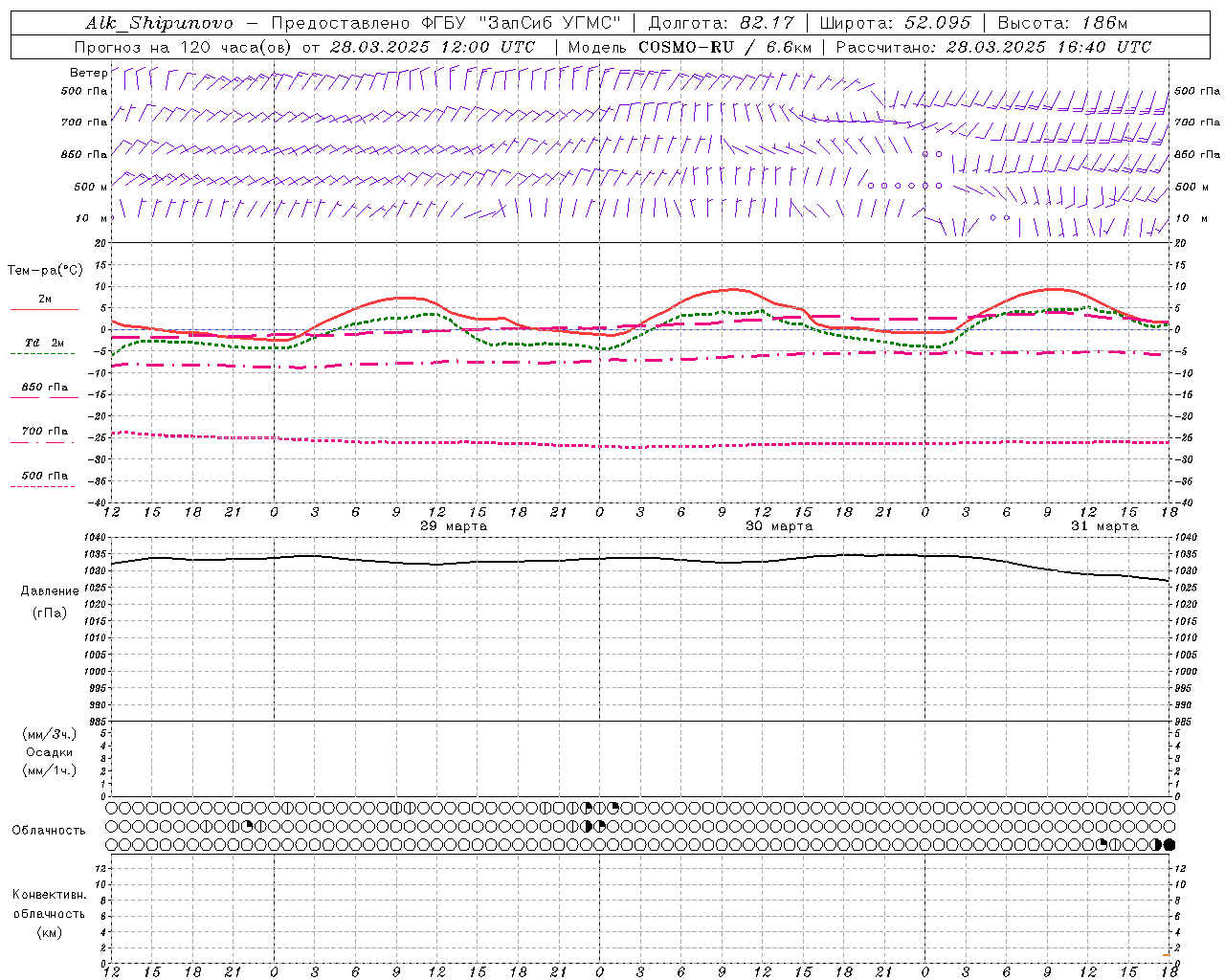Click the '(мм/3ч.)' precipitation unit label
Image resolution: width=1225 pixels, height=980 pixels.
tap(50, 734)
